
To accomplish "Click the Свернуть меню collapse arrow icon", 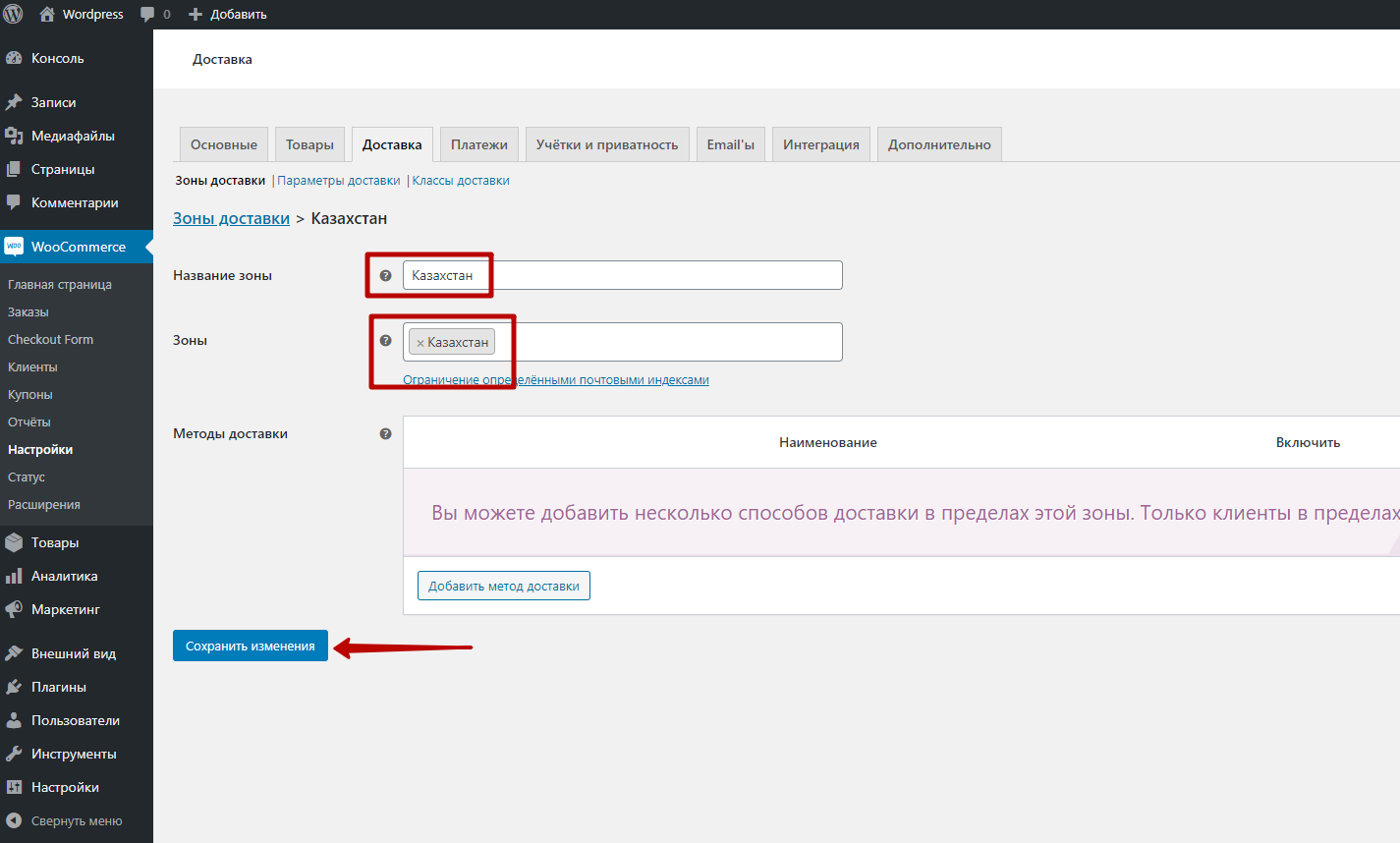I will pyautogui.click(x=14, y=820).
